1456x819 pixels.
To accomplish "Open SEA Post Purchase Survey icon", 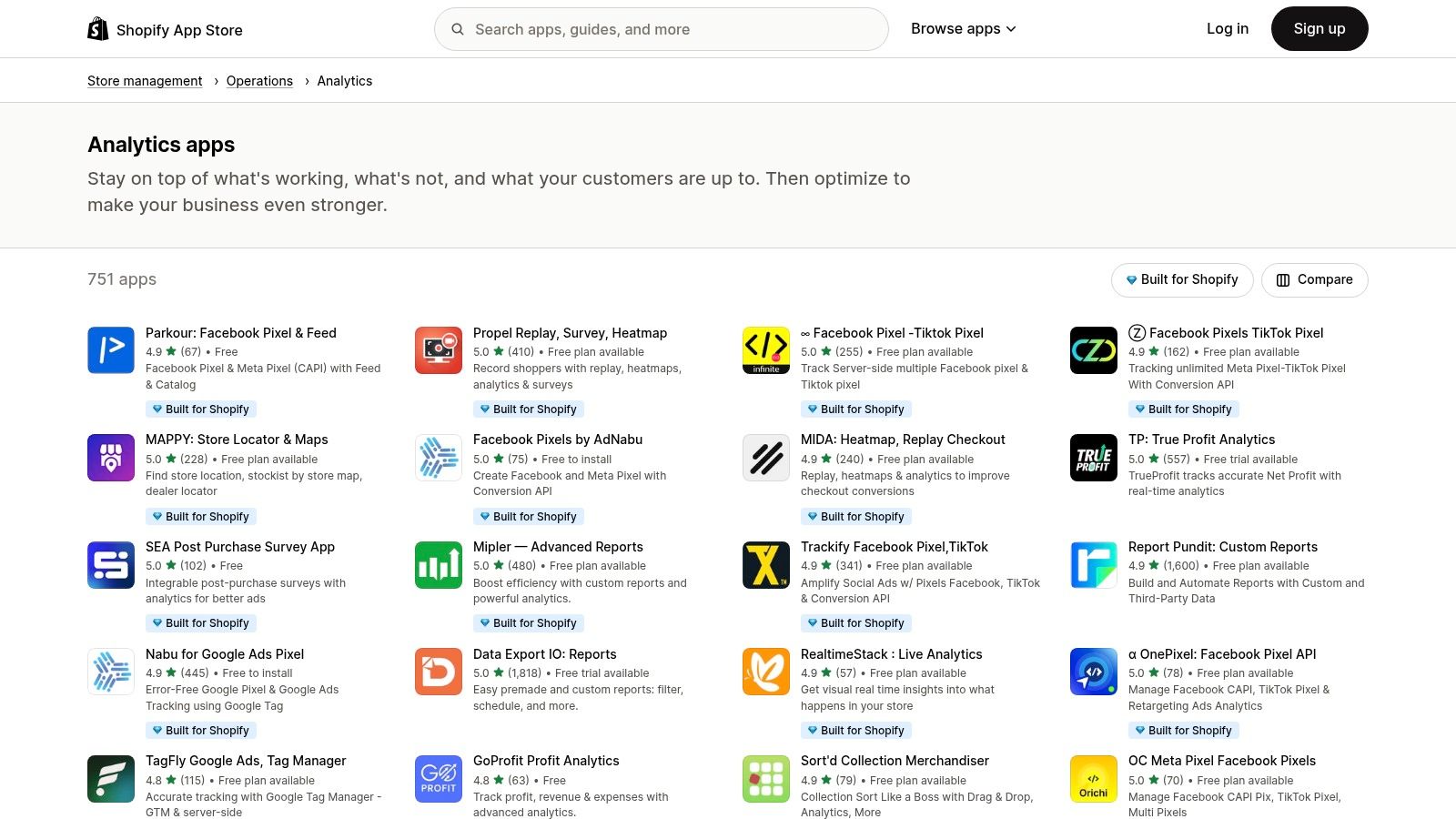I will pos(111,565).
